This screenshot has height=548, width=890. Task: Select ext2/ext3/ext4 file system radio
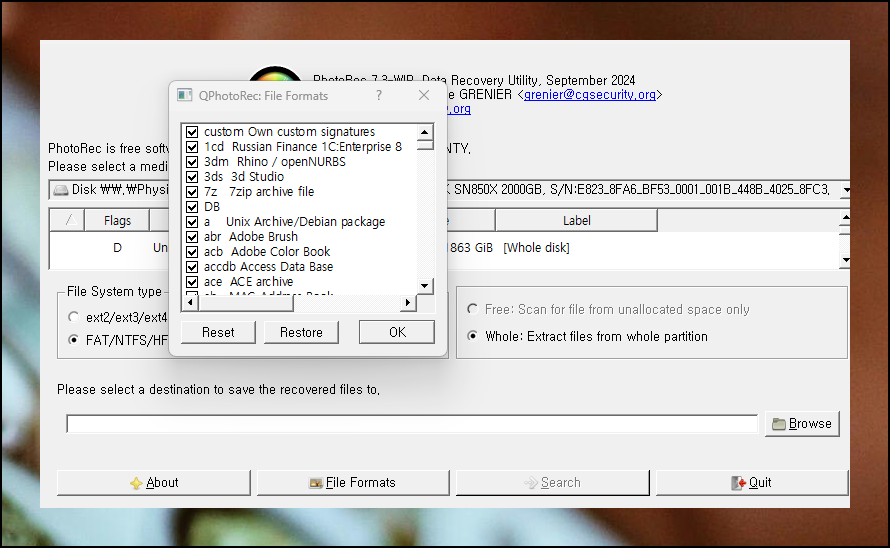coord(73,317)
